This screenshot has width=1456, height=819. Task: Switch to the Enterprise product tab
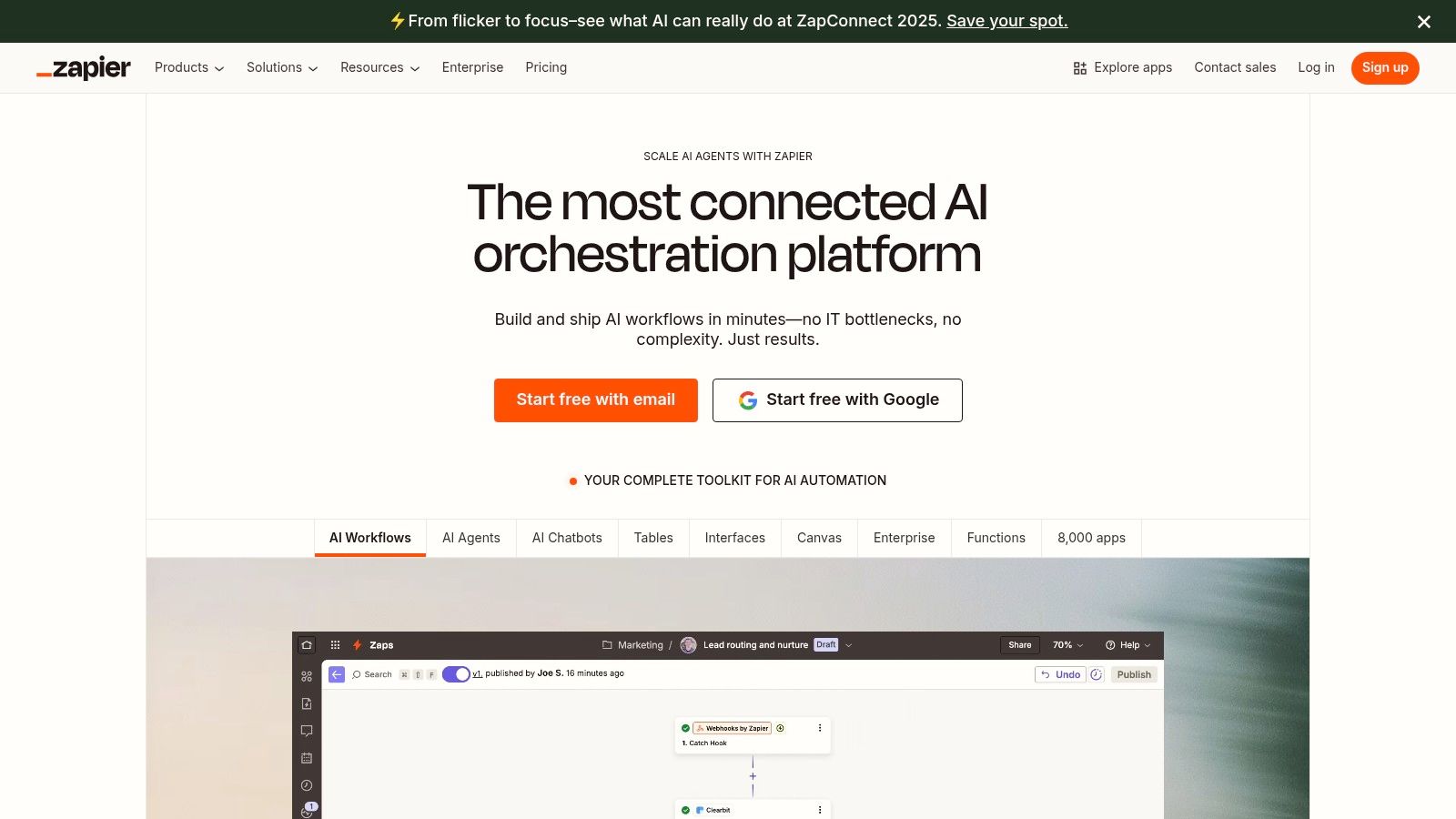(x=905, y=539)
